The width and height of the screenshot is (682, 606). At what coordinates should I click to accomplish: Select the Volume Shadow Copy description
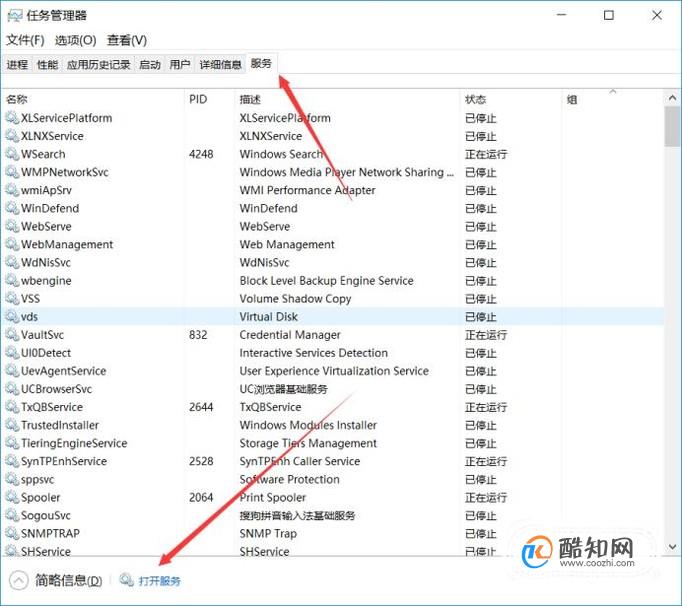coord(295,299)
